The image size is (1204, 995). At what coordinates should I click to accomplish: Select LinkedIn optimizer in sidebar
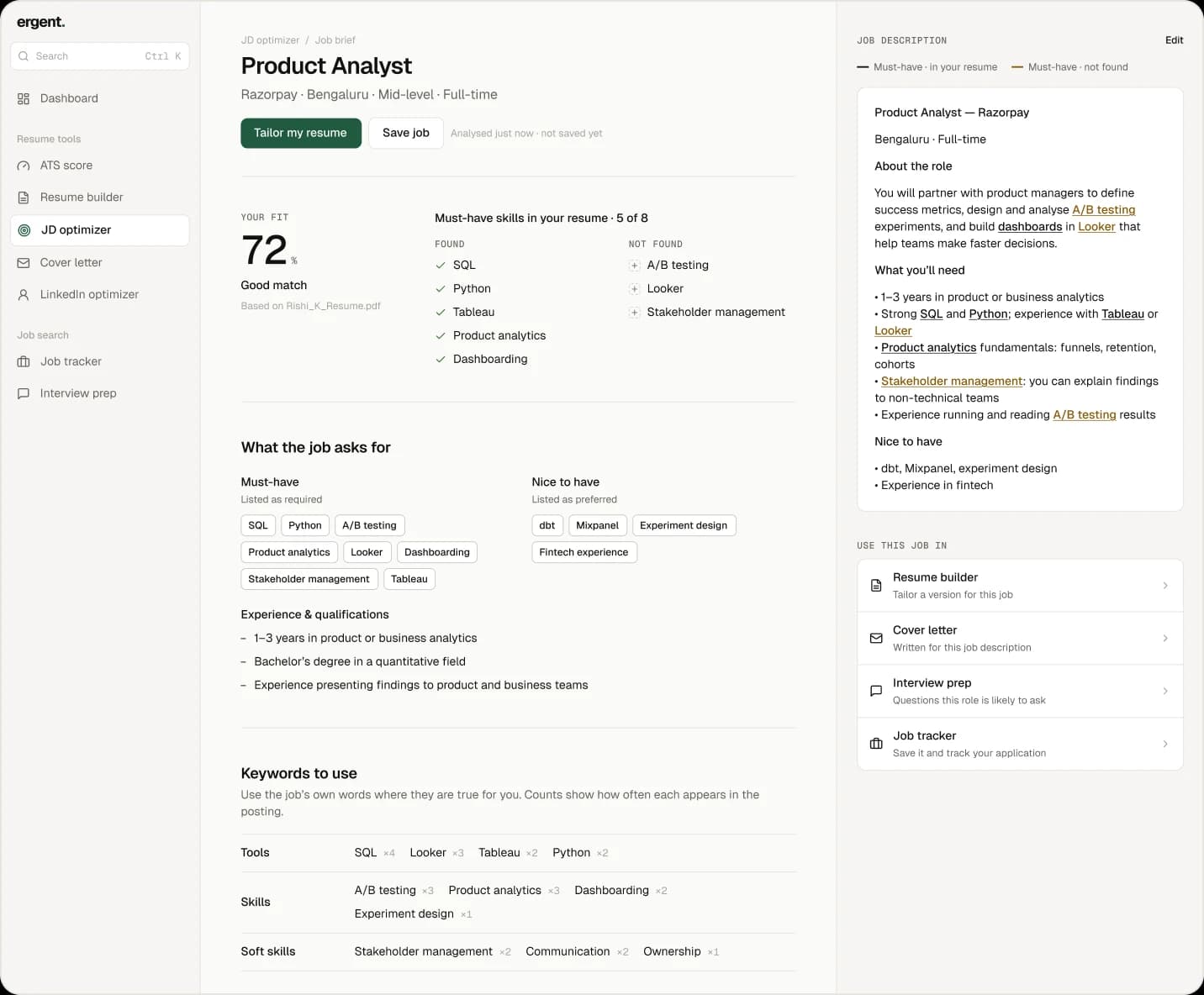click(x=100, y=295)
